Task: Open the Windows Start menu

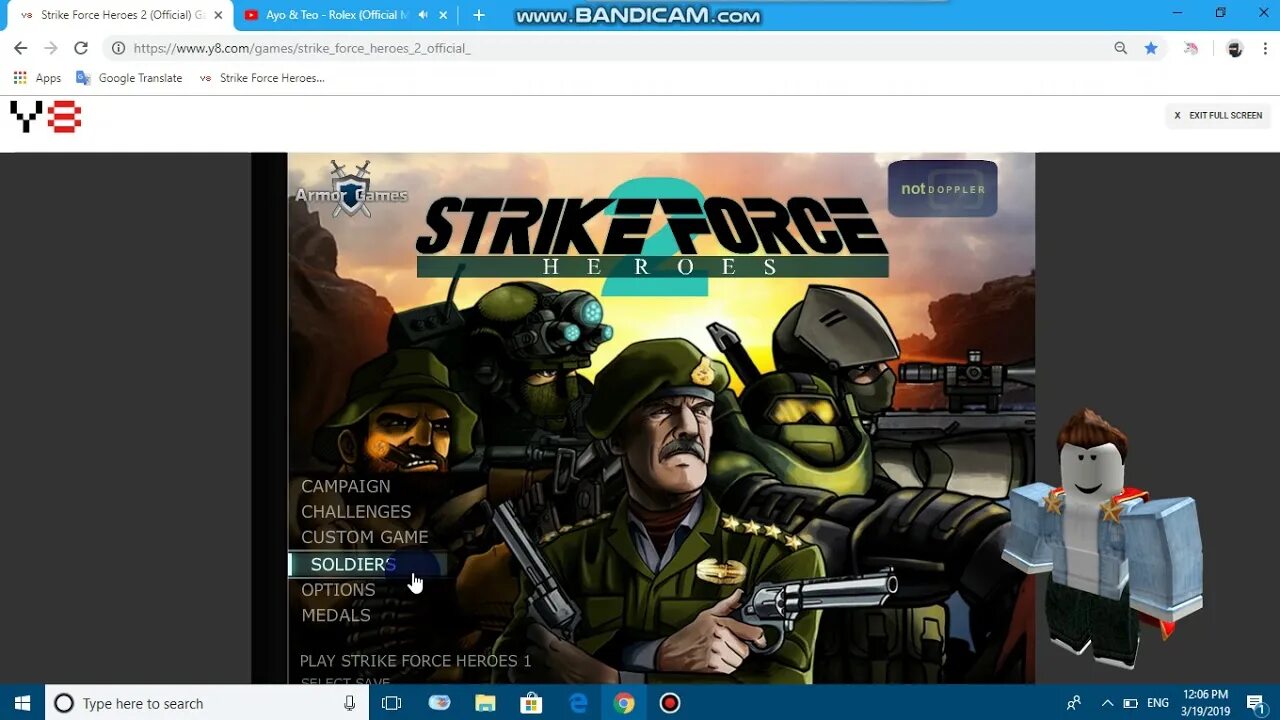Action: click(x=22, y=703)
